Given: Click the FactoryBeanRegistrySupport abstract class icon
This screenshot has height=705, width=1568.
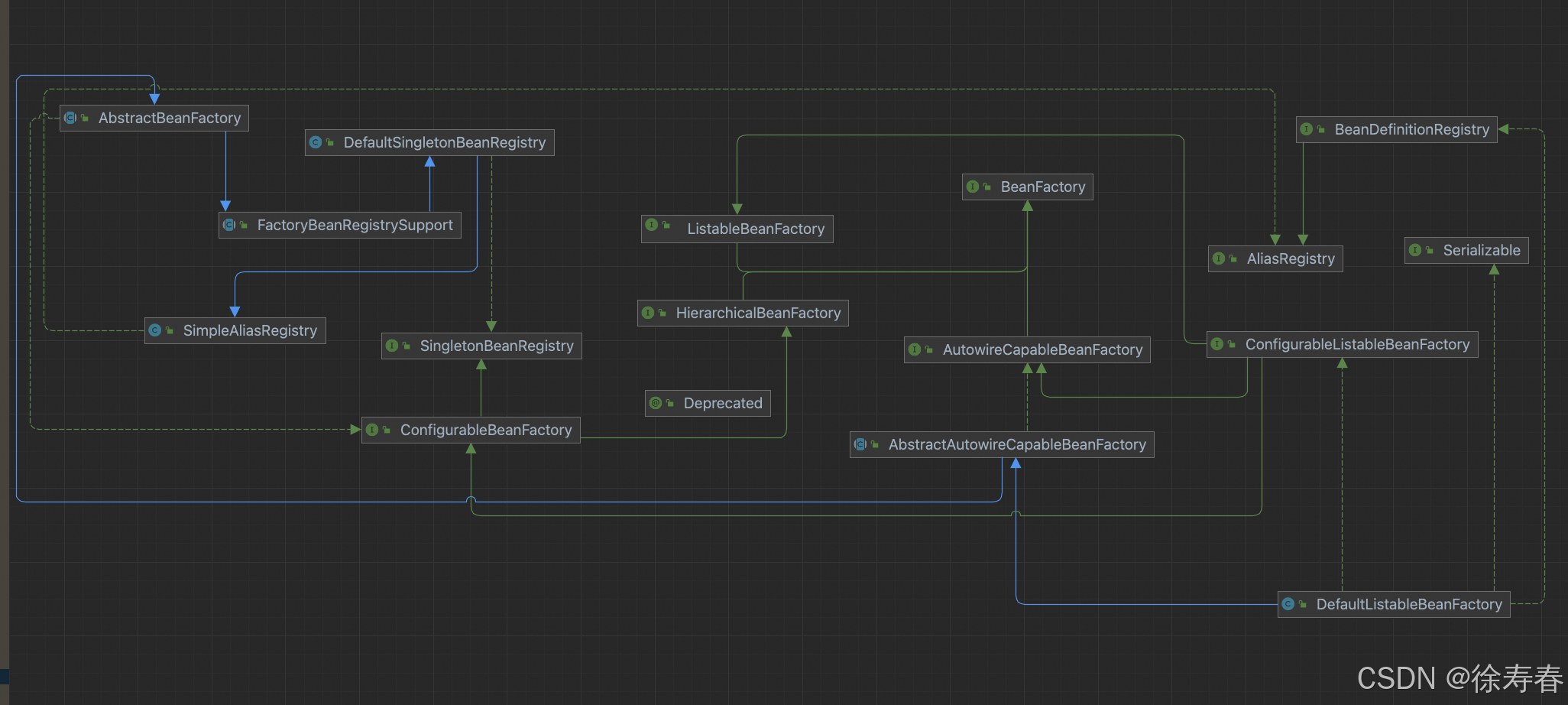Looking at the screenshot, I should (228, 225).
